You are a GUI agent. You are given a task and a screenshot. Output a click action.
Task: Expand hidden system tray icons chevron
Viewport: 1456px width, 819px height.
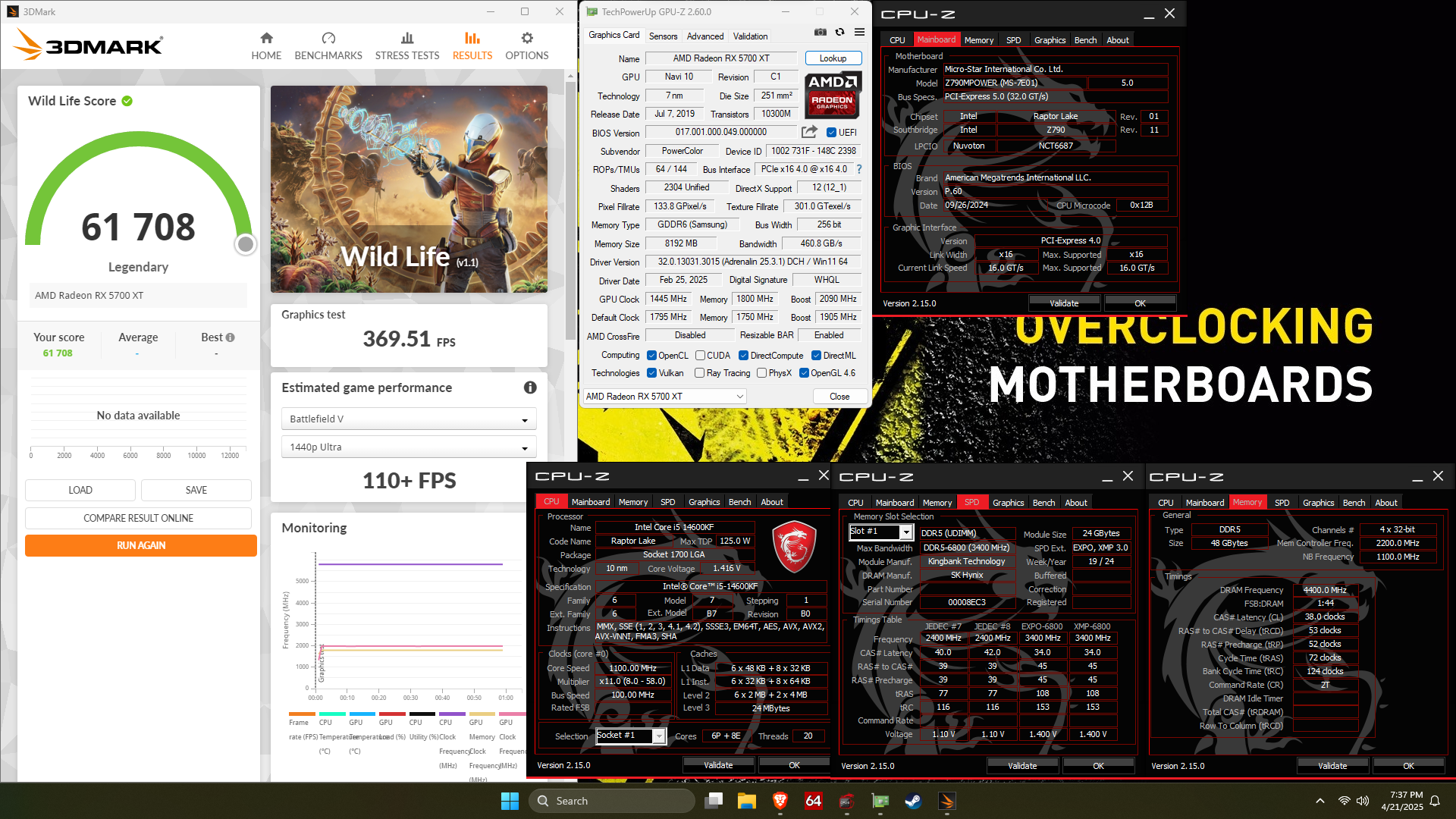pyautogui.click(x=1320, y=801)
